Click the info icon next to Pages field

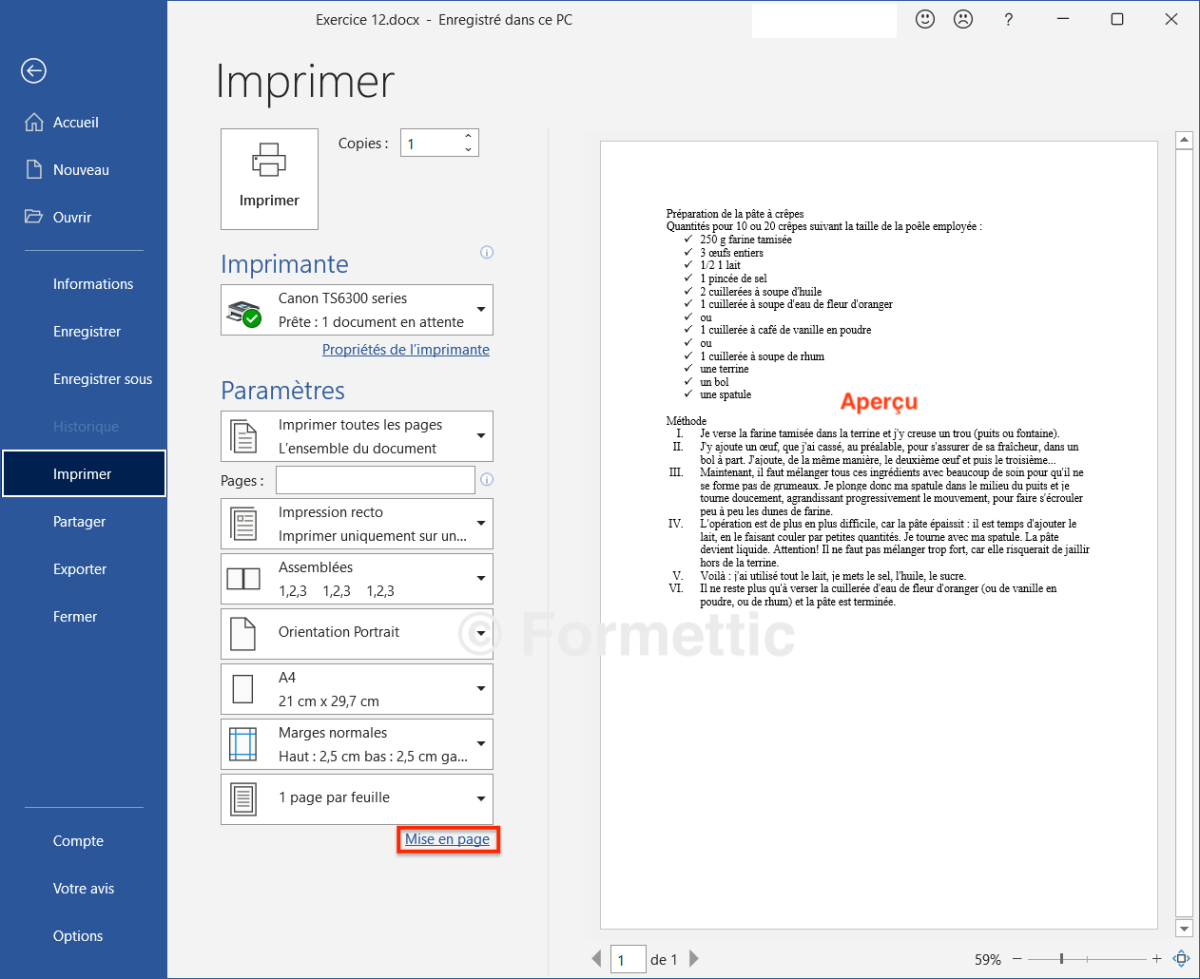[x=487, y=480]
